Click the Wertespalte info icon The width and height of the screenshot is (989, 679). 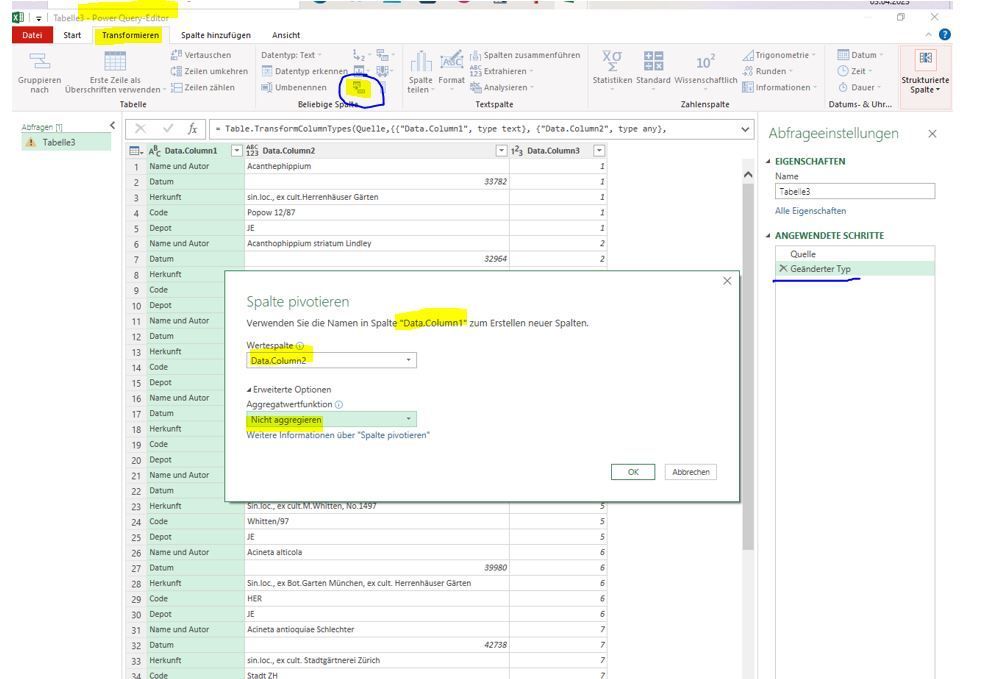[300, 345]
